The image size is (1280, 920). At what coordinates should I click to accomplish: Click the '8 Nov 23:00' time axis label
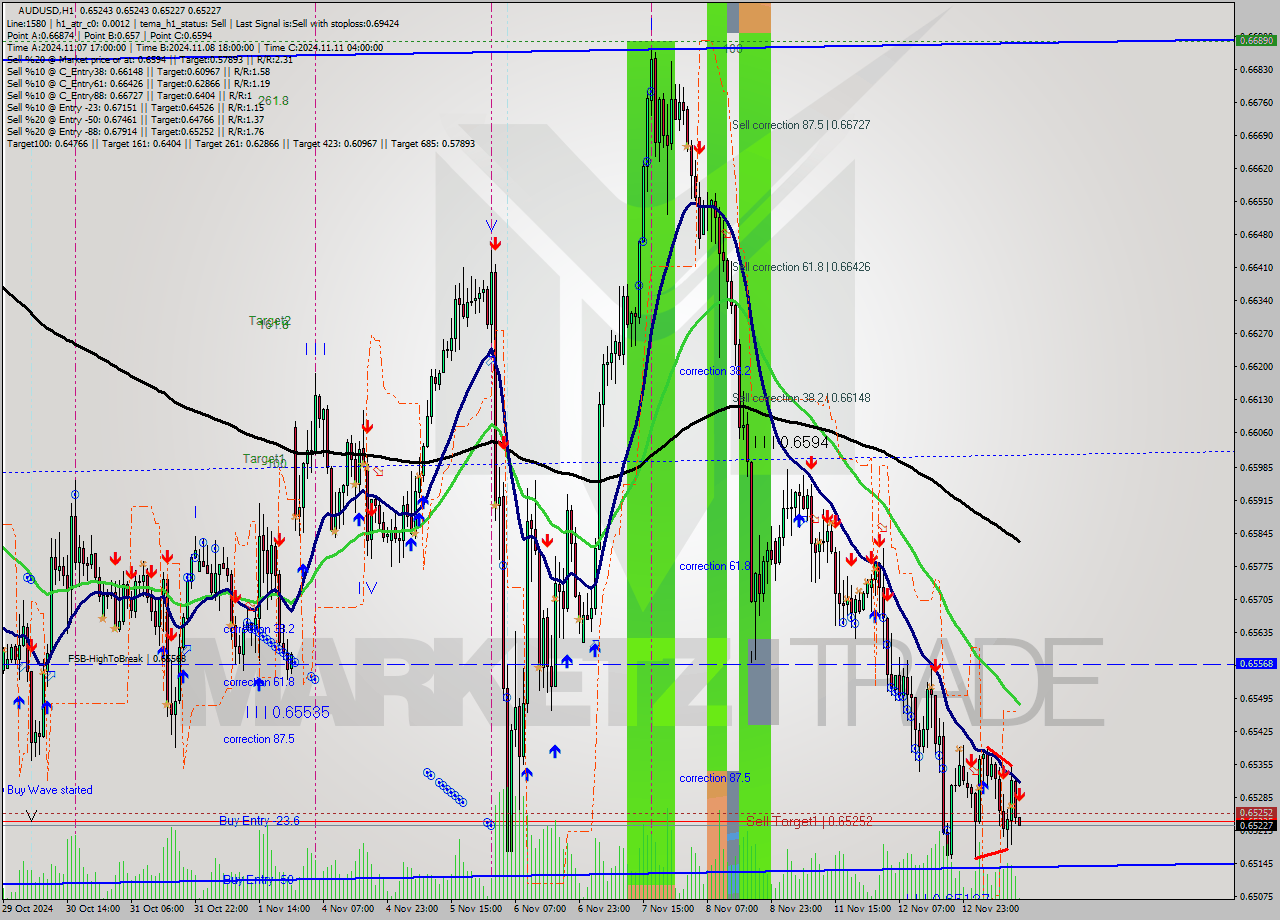pos(796,909)
